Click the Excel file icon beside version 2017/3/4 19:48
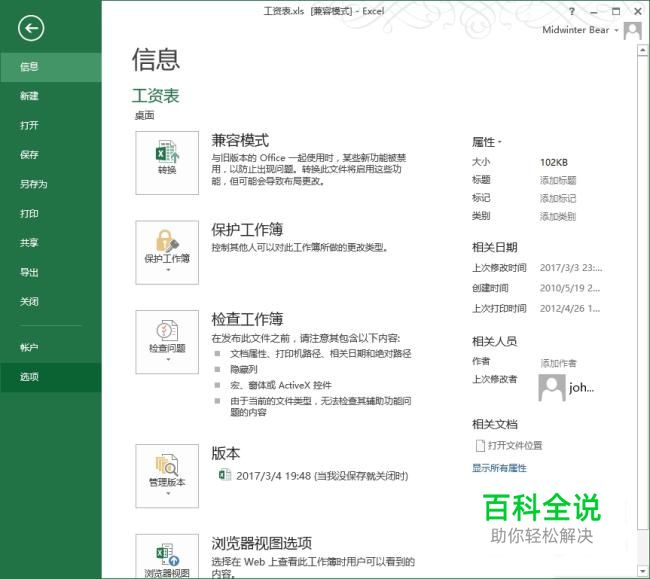Viewport: 650px width, 579px height. pos(225,475)
